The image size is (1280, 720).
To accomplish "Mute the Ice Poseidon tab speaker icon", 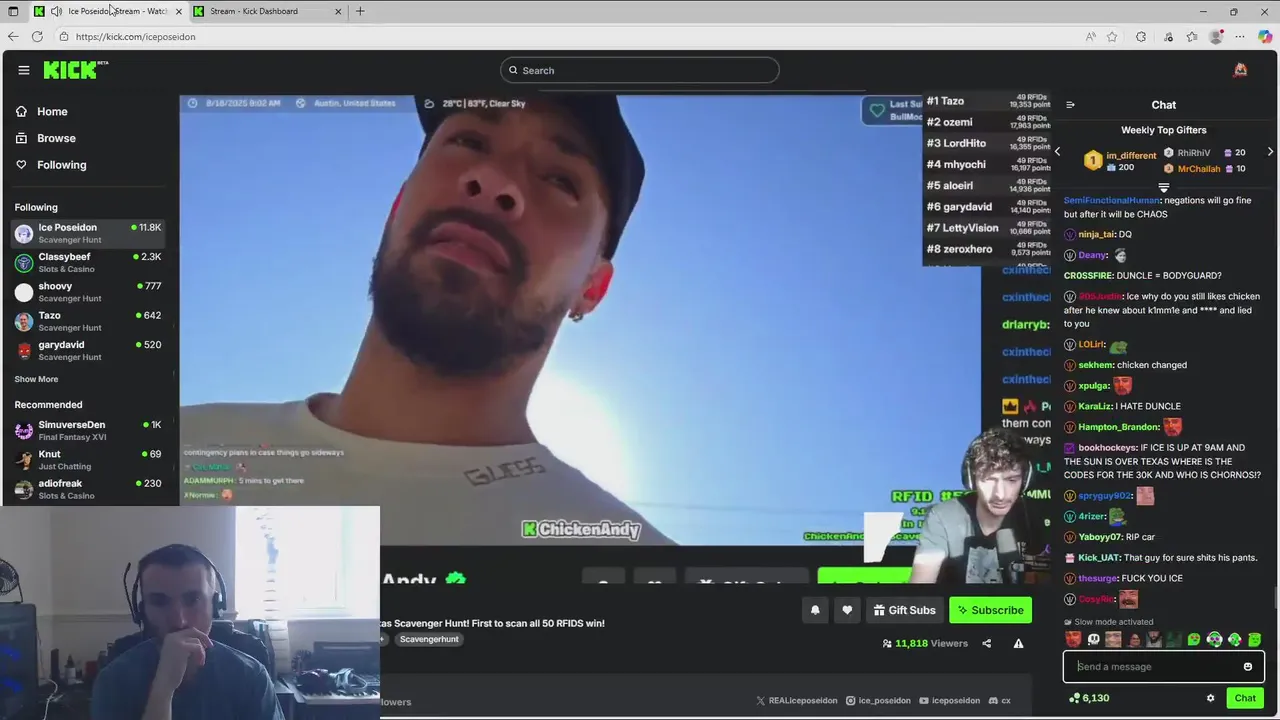I will point(56,11).
